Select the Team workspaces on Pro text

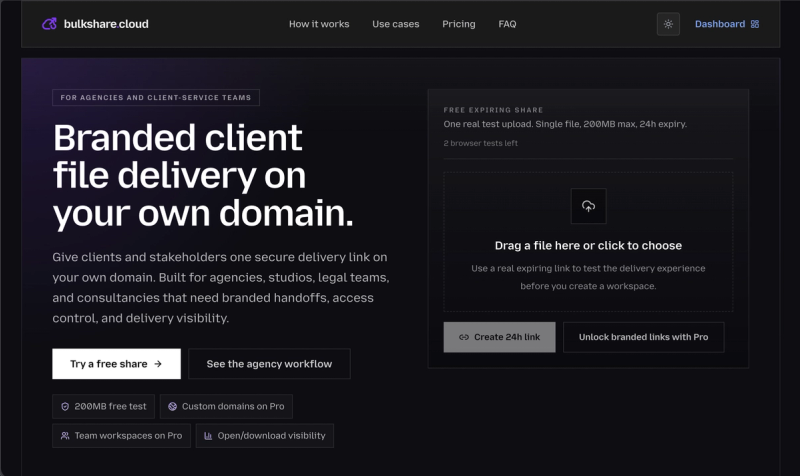pyautogui.click(x=128, y=436)
